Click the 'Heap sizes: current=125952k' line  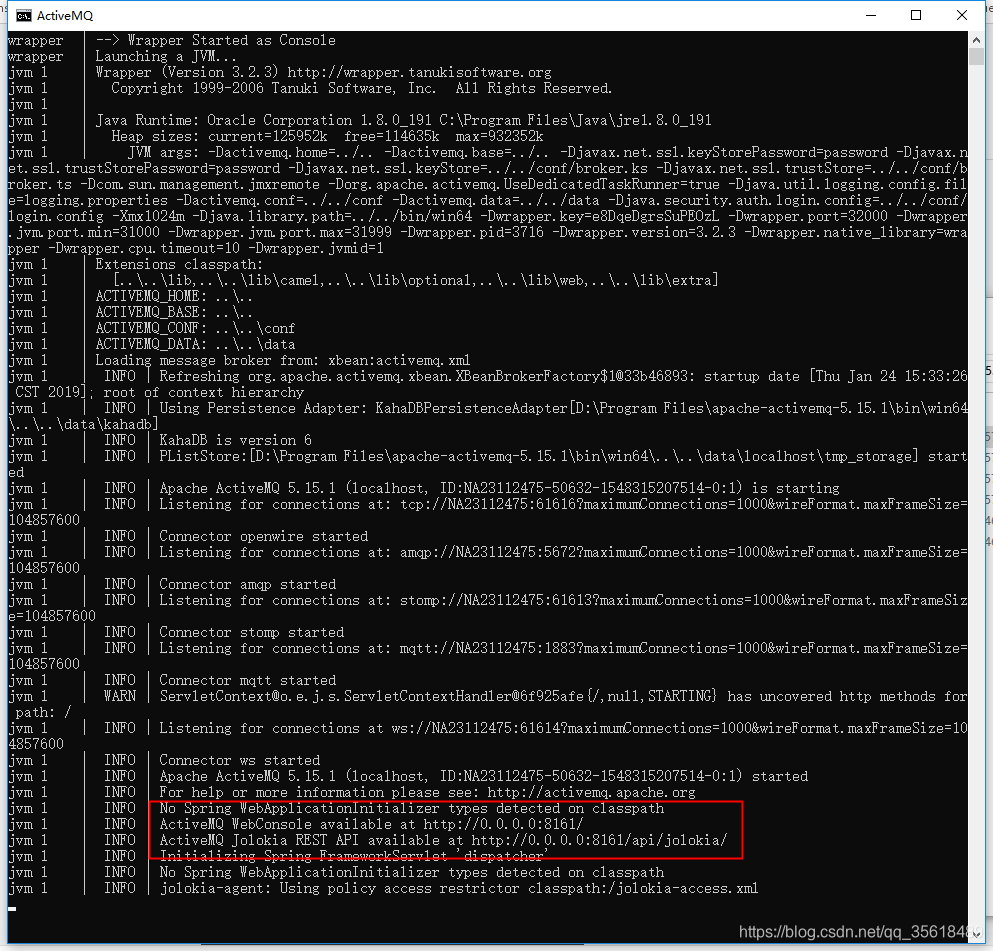(327, 136)
